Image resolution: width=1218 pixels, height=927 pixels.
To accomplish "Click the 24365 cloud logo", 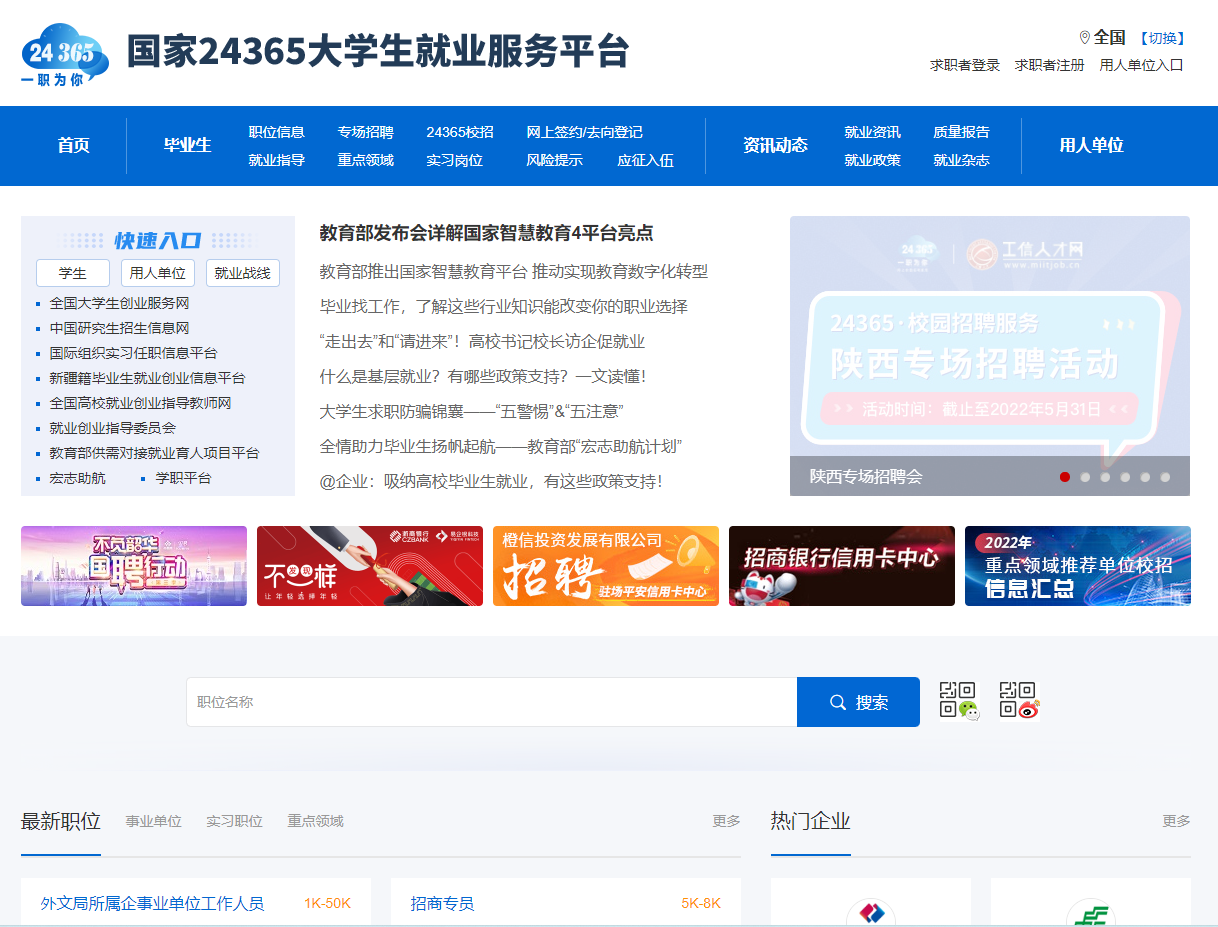I will (65, 54).
